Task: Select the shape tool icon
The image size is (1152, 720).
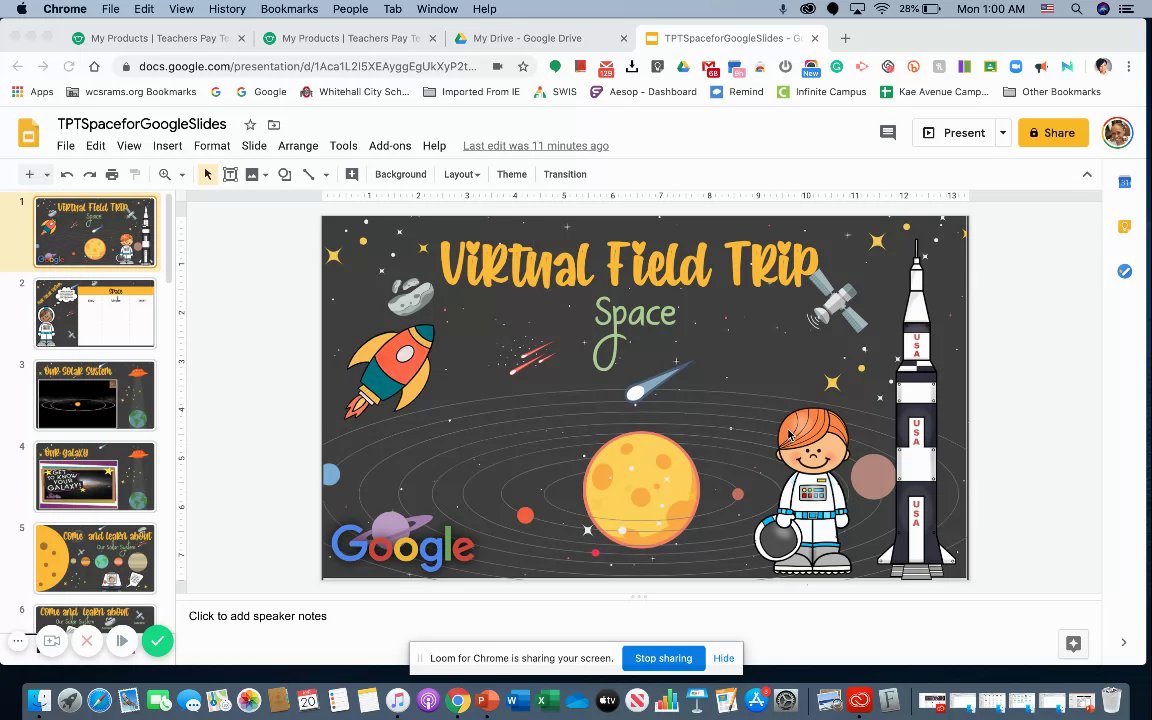Action: 285,174
